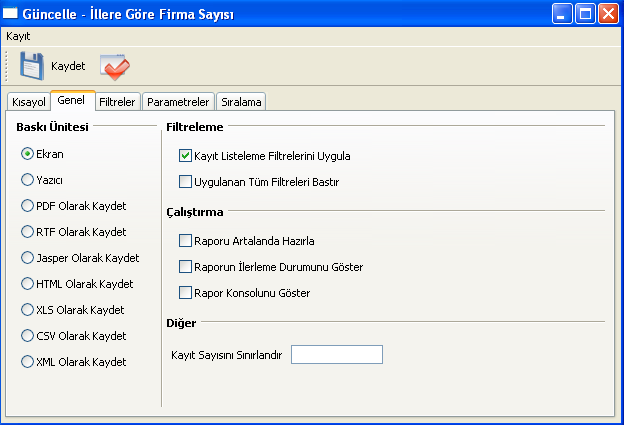
Task: Go to the Sıralama tab
Action: click(x=241, y=102)
